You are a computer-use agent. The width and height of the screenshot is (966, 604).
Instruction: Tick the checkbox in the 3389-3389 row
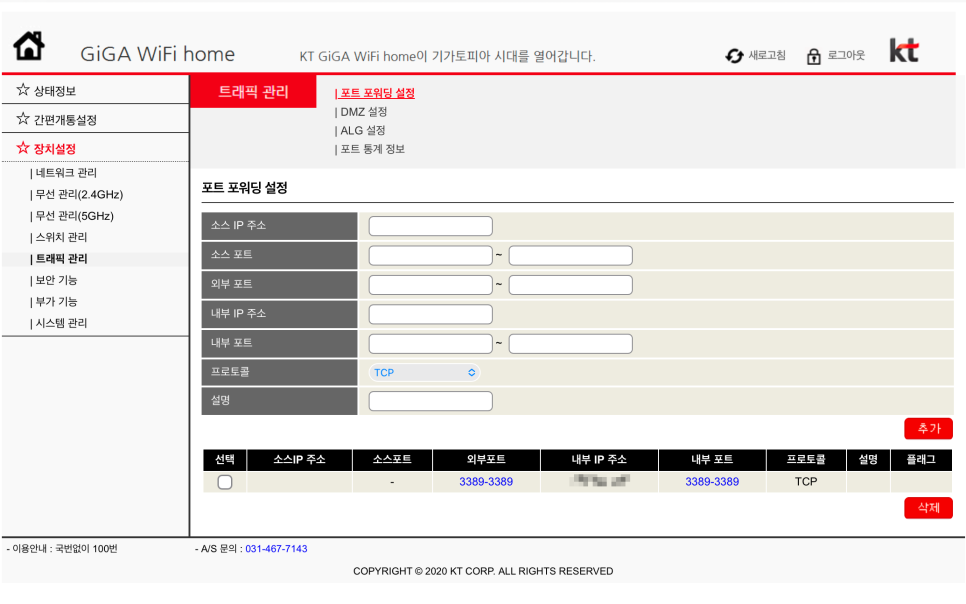(225, 482)
